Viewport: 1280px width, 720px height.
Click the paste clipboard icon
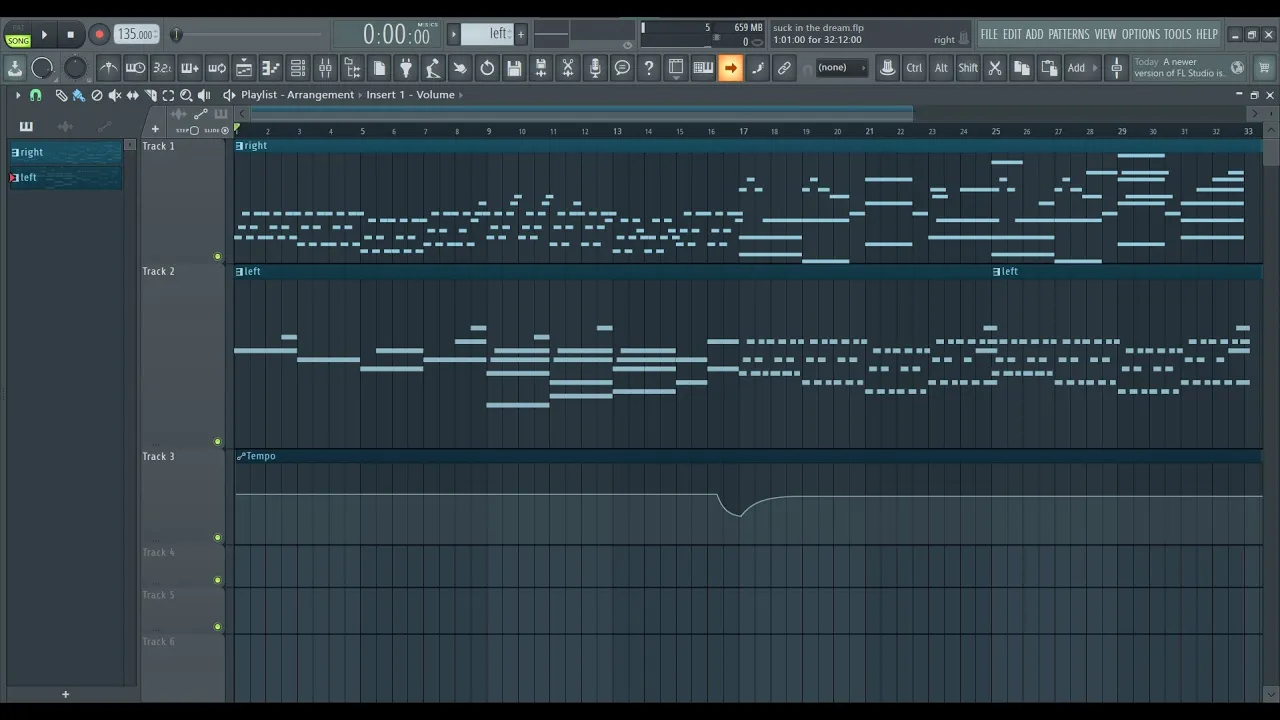(1049, 68)
